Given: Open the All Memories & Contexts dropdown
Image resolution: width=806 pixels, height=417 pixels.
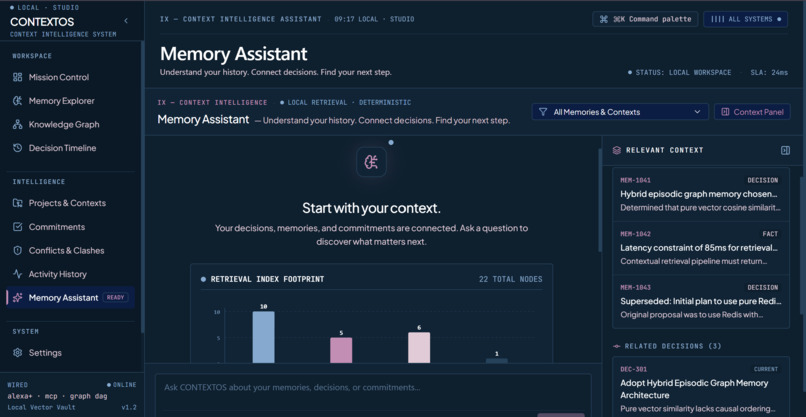Looking at the screenshot, I should point(620,112).
